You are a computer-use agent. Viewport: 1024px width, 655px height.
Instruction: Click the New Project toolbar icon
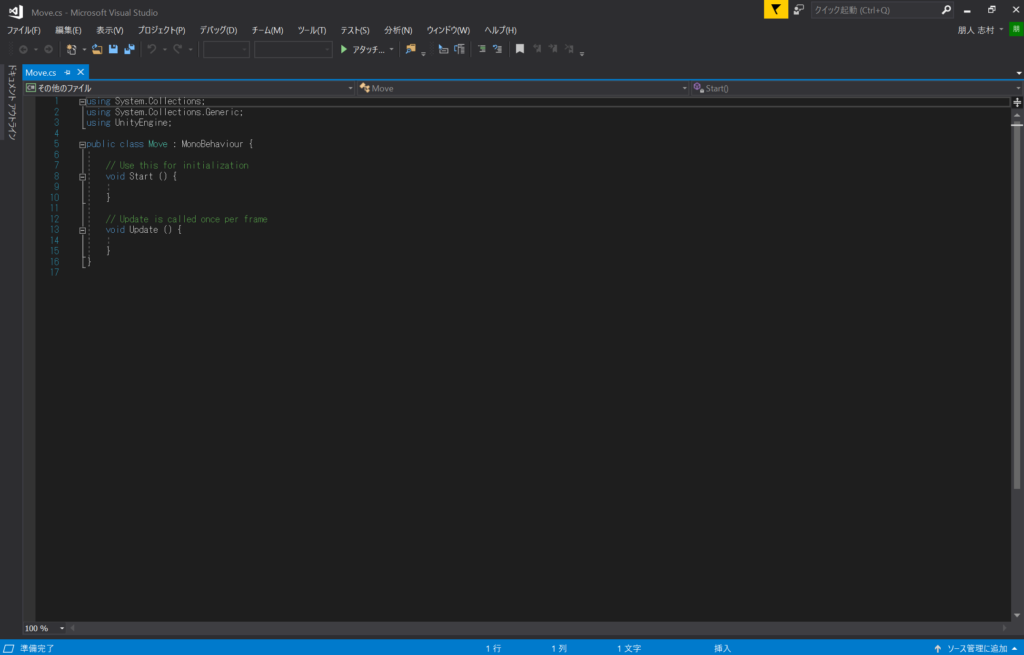click(71, 49)
